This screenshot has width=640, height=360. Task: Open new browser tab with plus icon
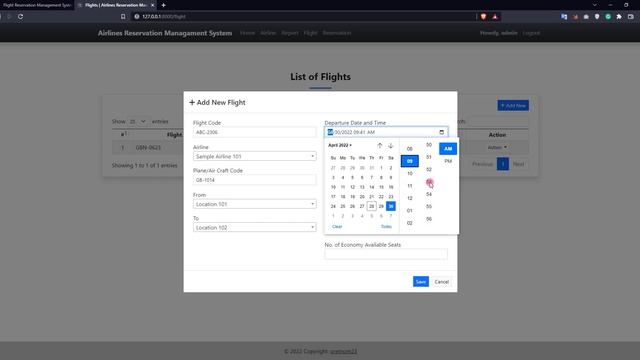(x=163, y=5)
